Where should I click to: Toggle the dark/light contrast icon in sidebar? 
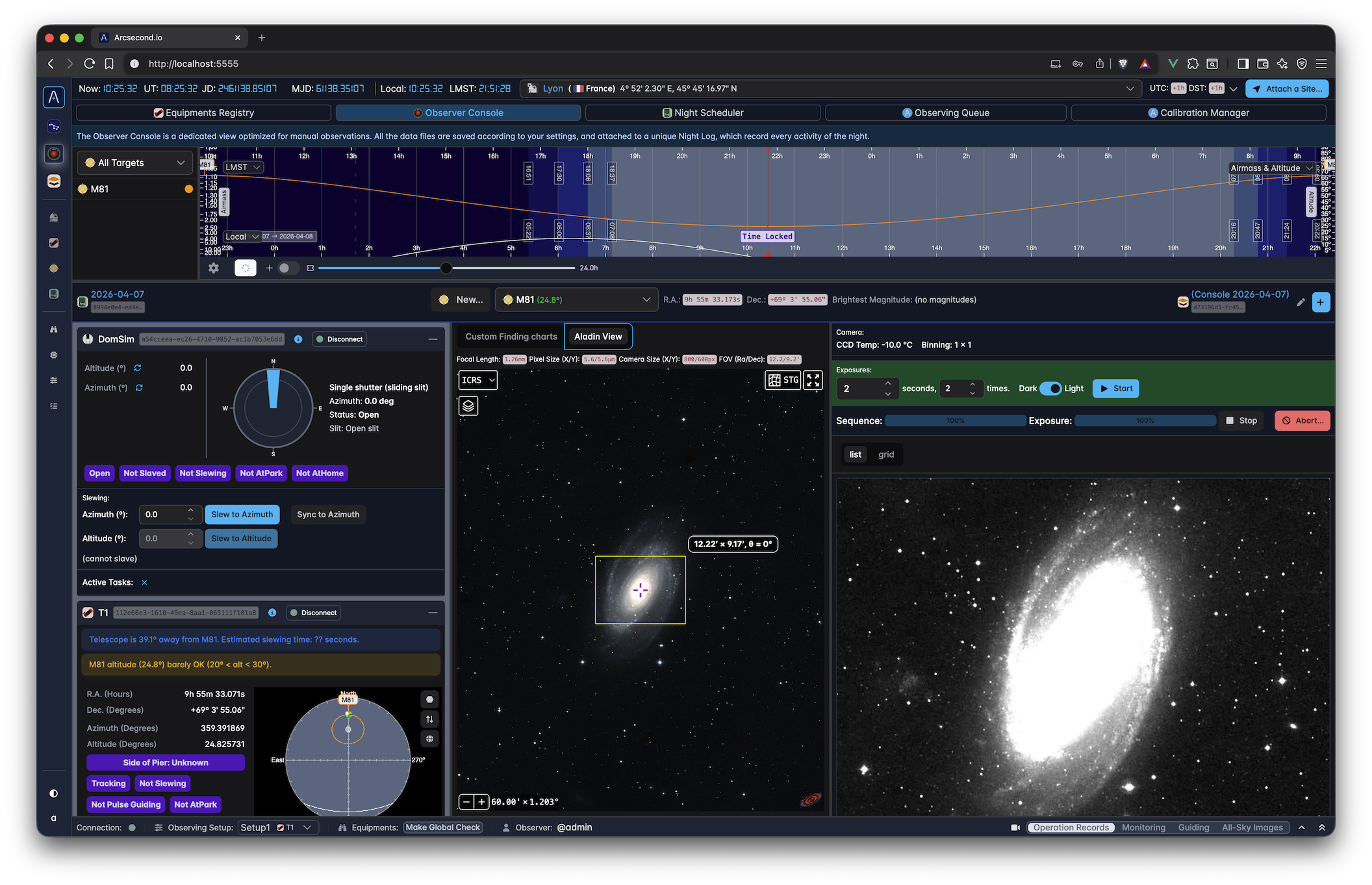point(54,793)
